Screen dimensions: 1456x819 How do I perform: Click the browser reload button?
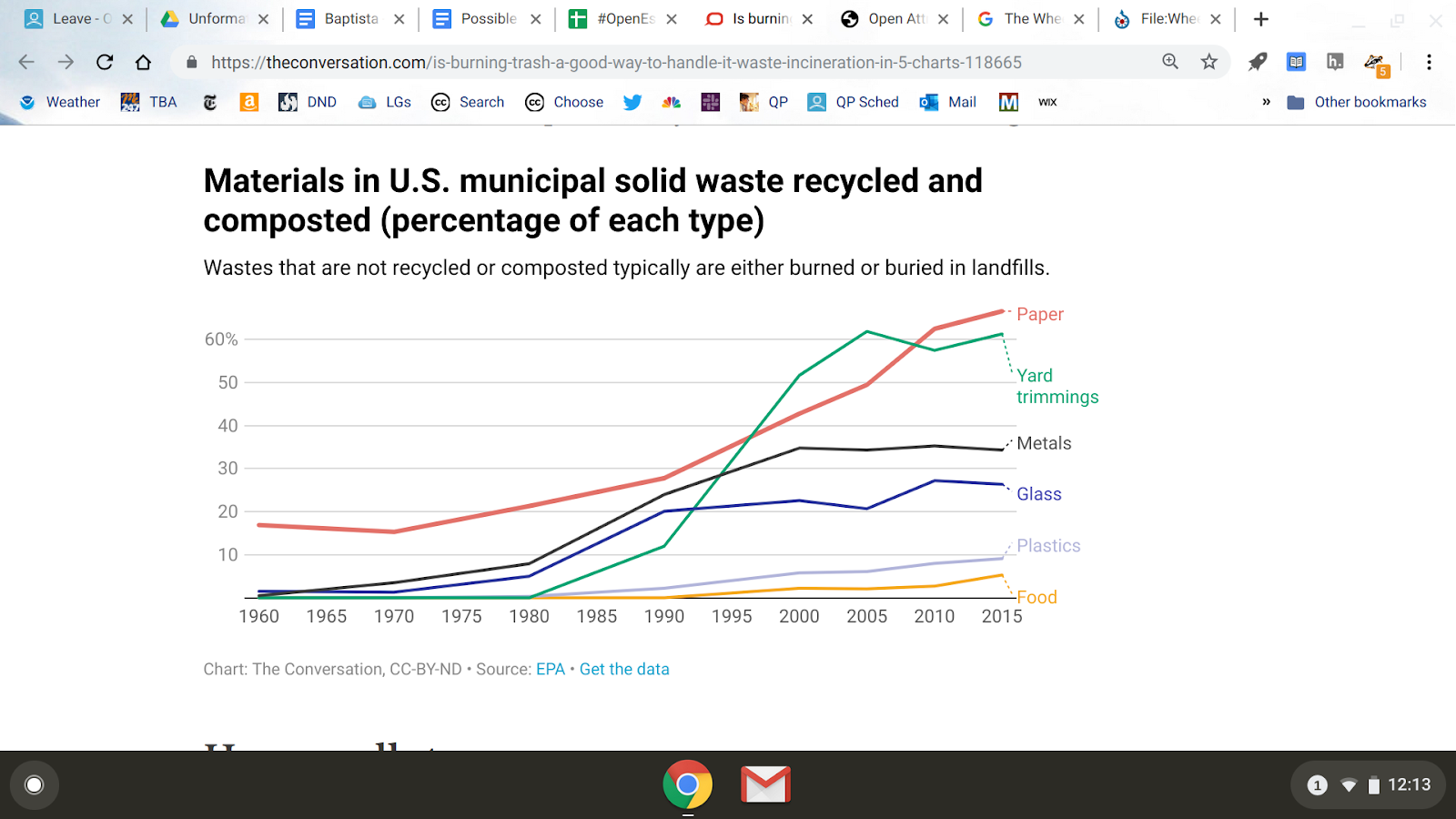105,62
